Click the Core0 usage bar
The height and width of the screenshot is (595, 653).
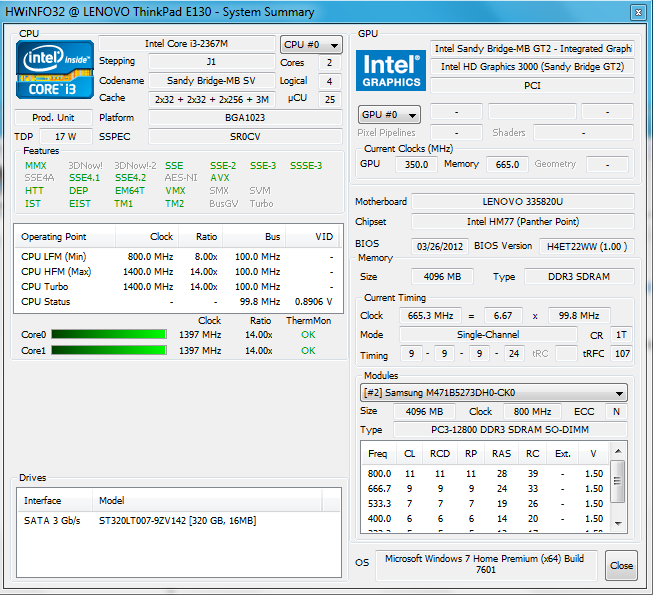[x=109, y=334]
